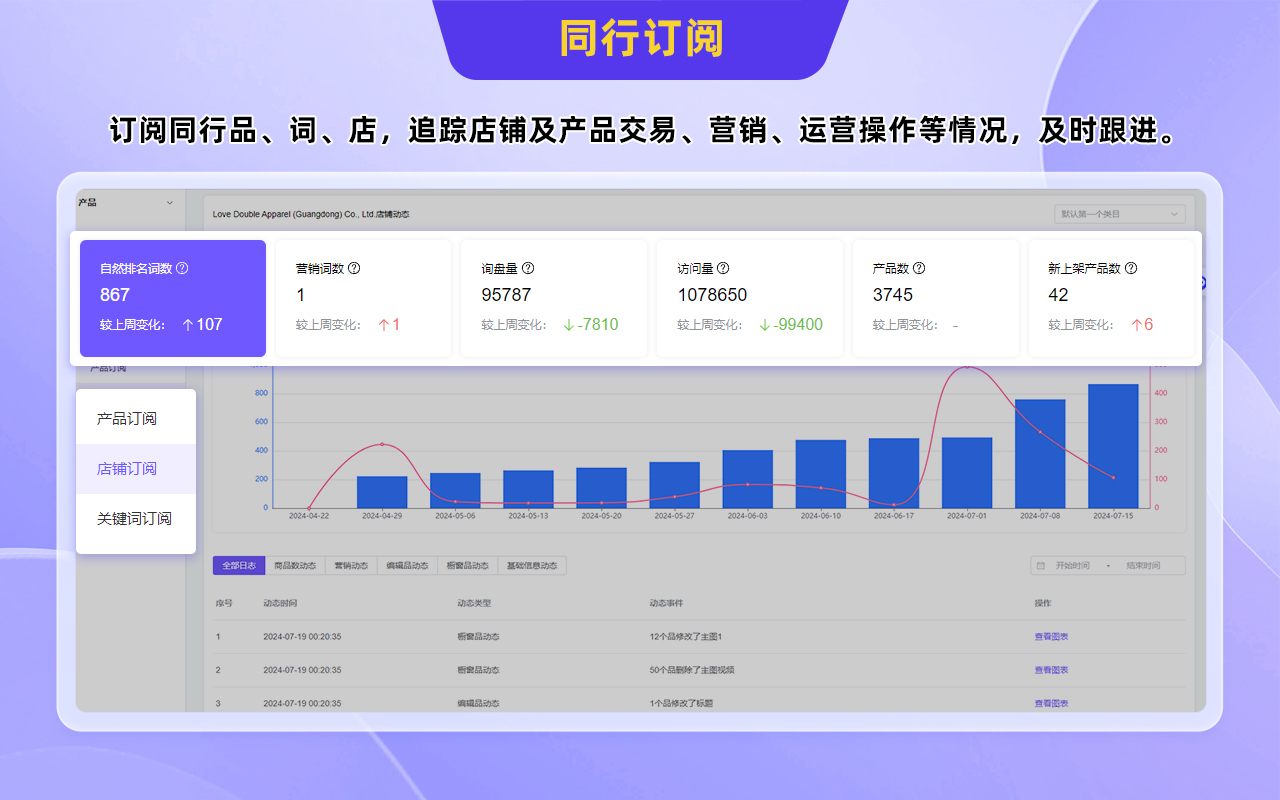The image size is (1280, 800).
Task: Select the 商品数动态 filter tab
Action: 294,565
